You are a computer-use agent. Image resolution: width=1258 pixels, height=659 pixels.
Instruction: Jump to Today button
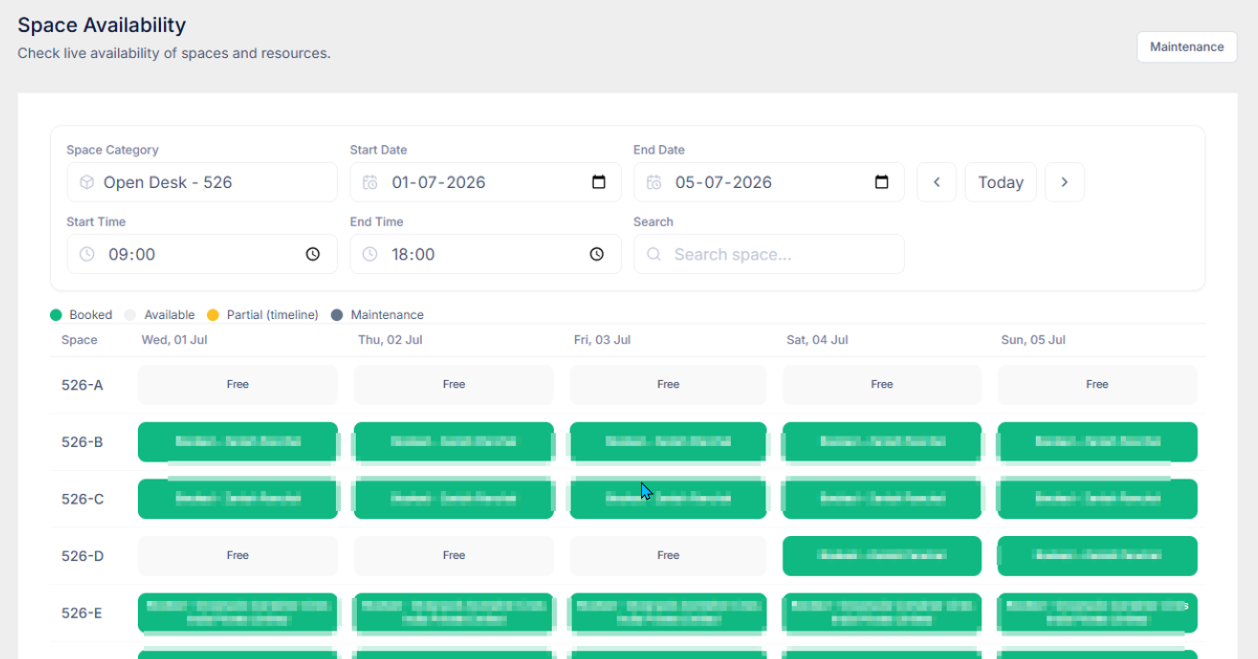click(1001, 182)
